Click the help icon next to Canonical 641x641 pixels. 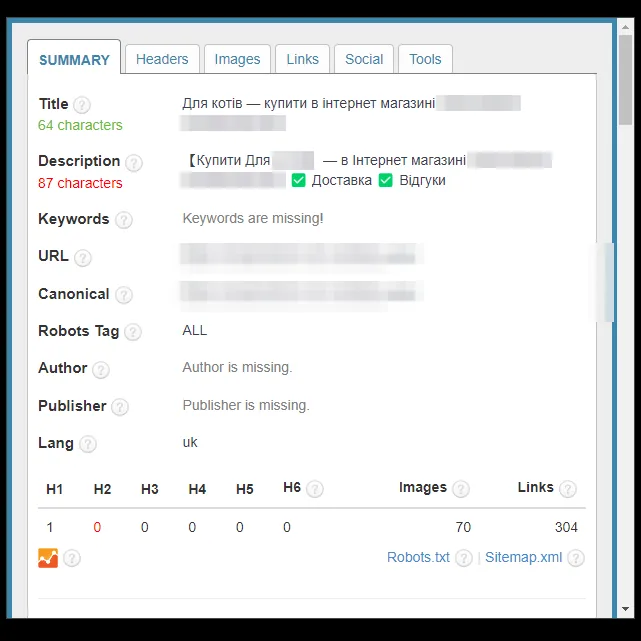pos(123,295)
